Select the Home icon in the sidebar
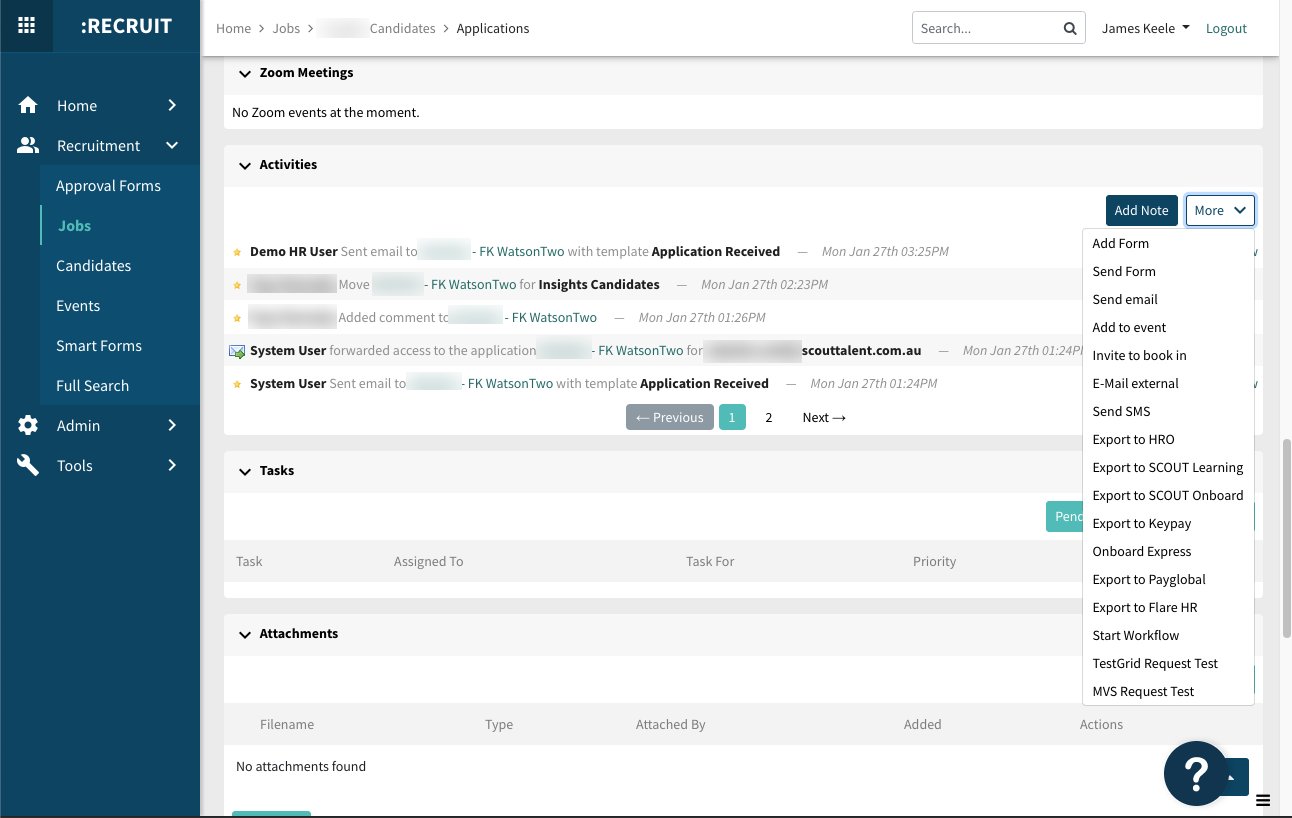This screenshot has height=818, width=1292. (x=28, y=105)
